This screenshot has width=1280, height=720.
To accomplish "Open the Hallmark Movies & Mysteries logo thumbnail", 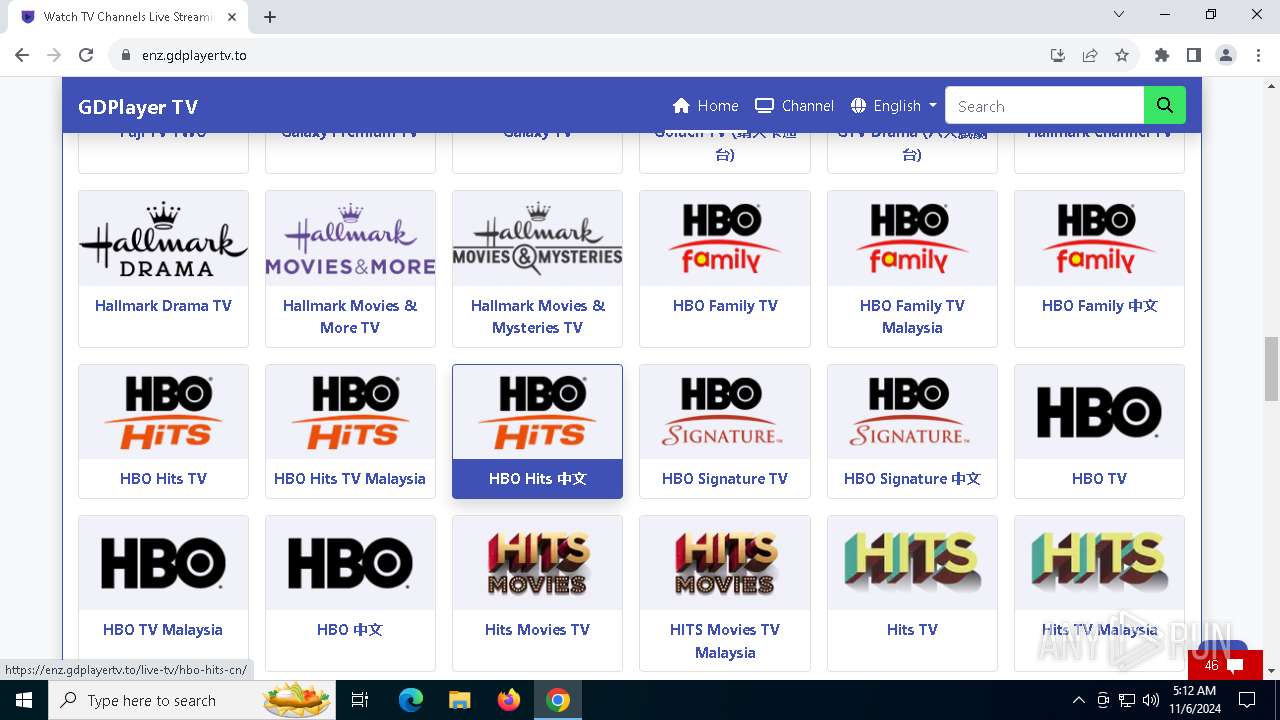I will point(537,239).
